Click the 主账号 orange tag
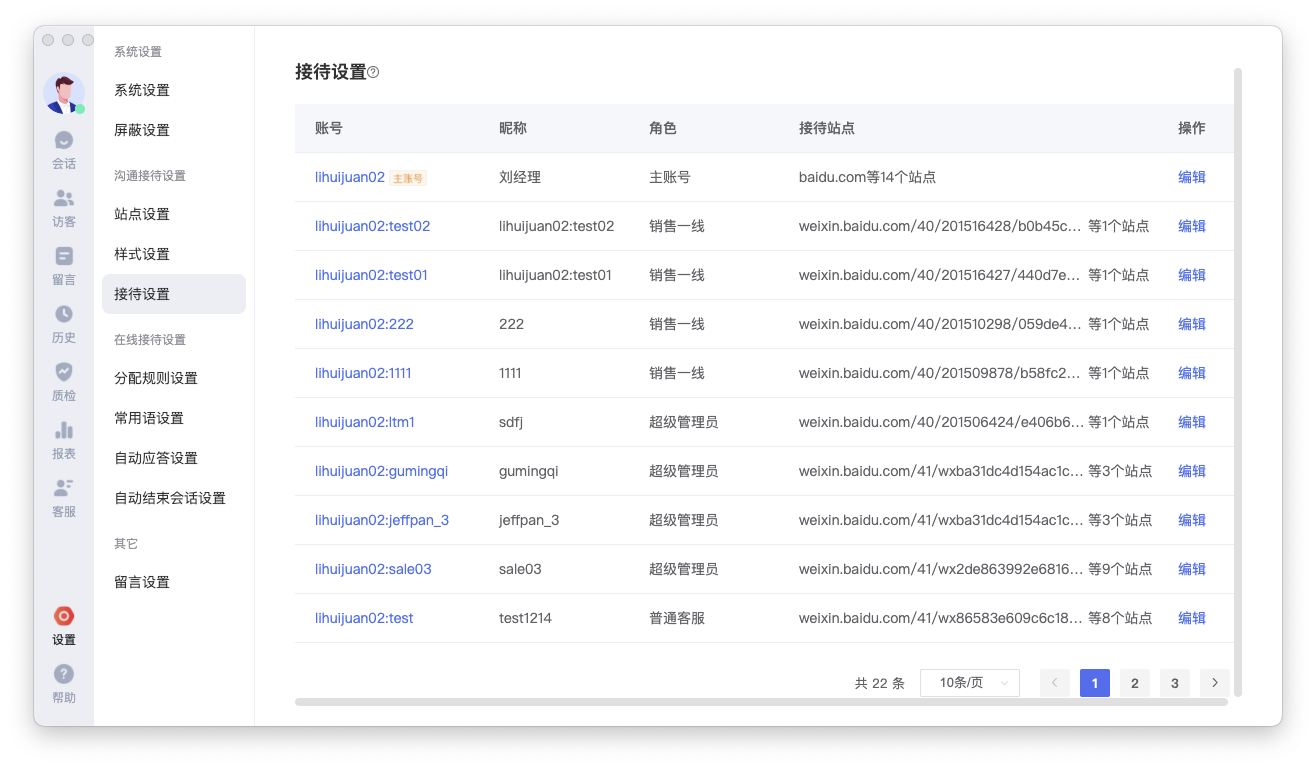Viewport: 1316px width, 768px height. [408, 178]
